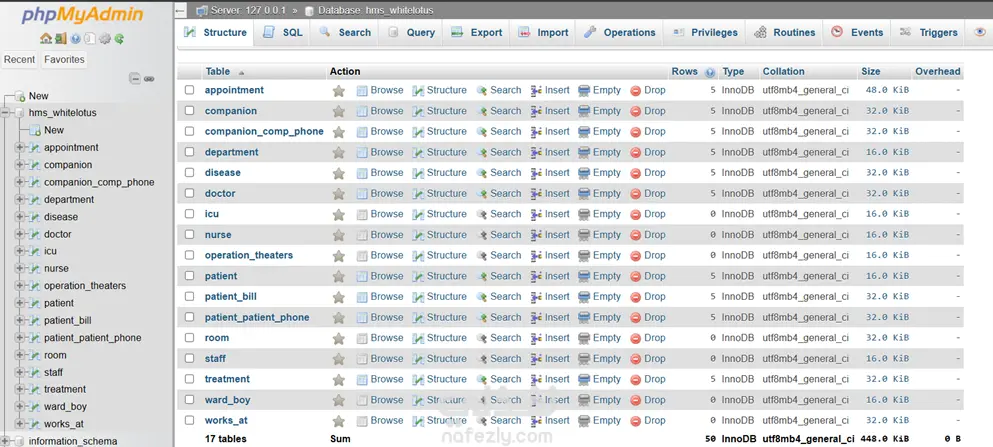Click the Size column header
Viewport: 993px width, 447px height.
[871, 72]
